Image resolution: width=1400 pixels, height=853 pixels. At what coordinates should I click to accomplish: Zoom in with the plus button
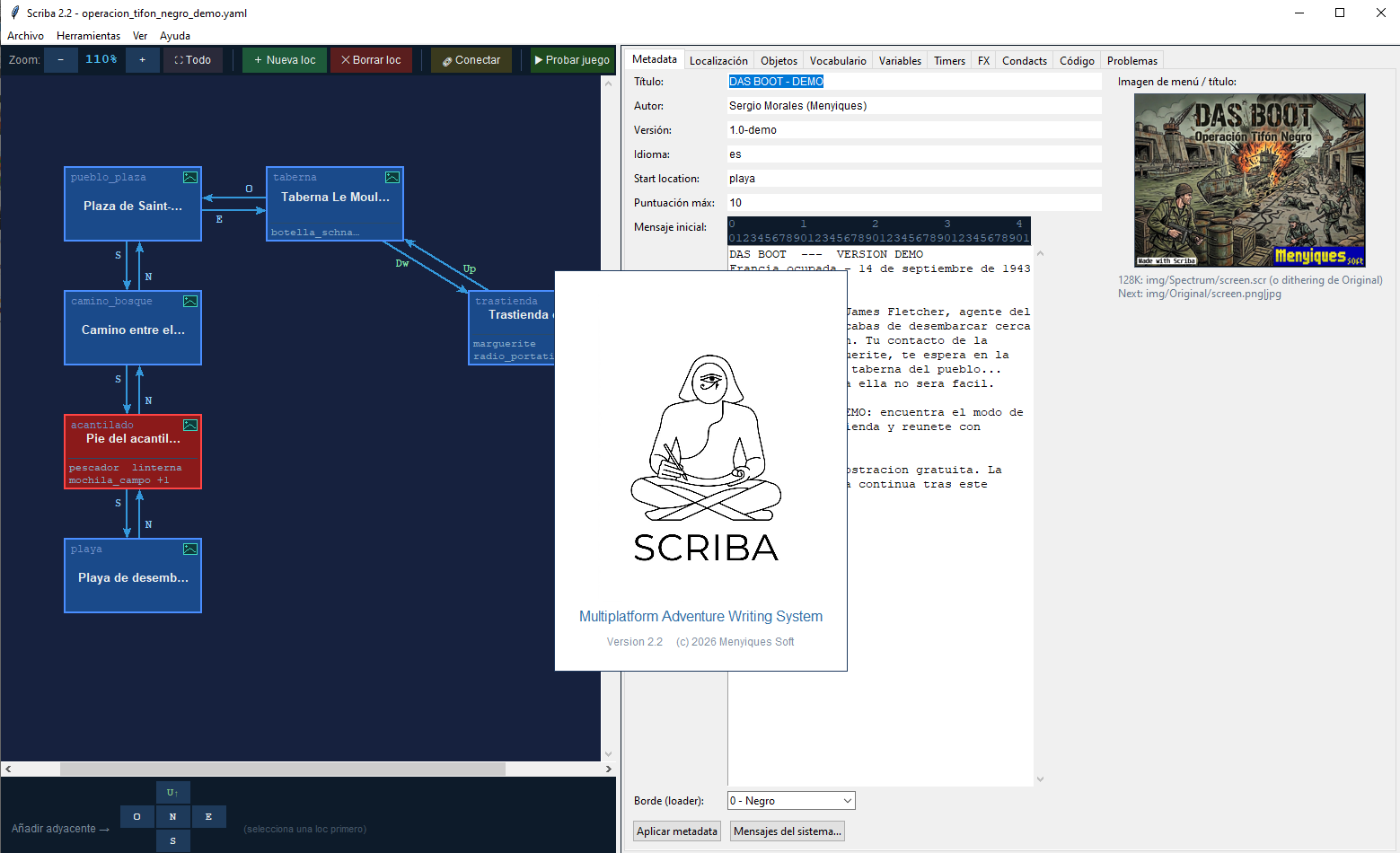[x=142, y=60]
